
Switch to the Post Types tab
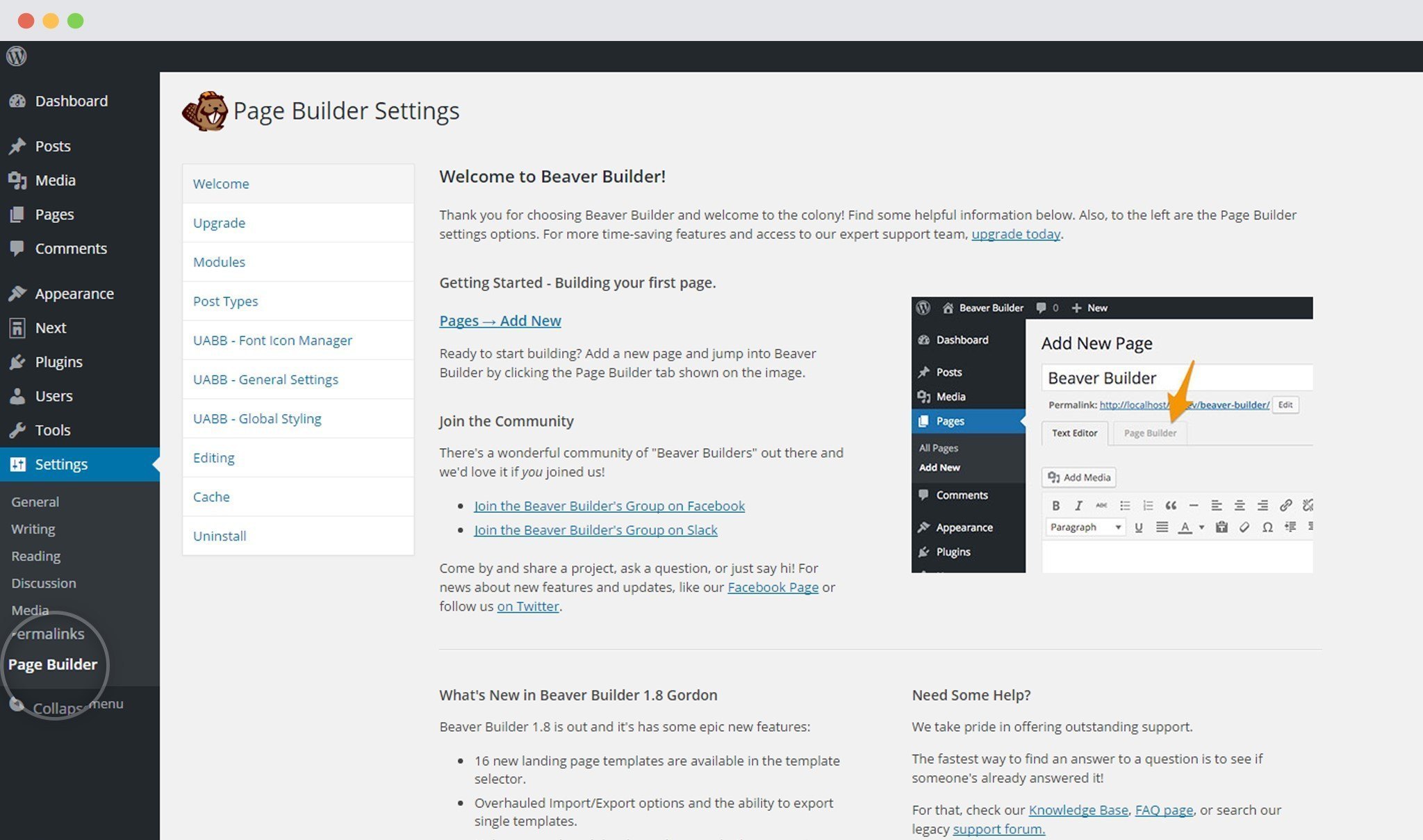225,301
